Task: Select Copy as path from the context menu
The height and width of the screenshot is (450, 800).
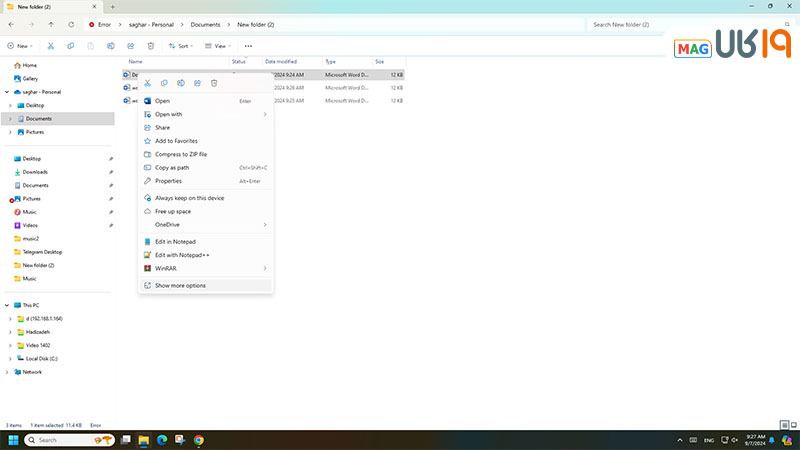Action: [x=172, y=167]
